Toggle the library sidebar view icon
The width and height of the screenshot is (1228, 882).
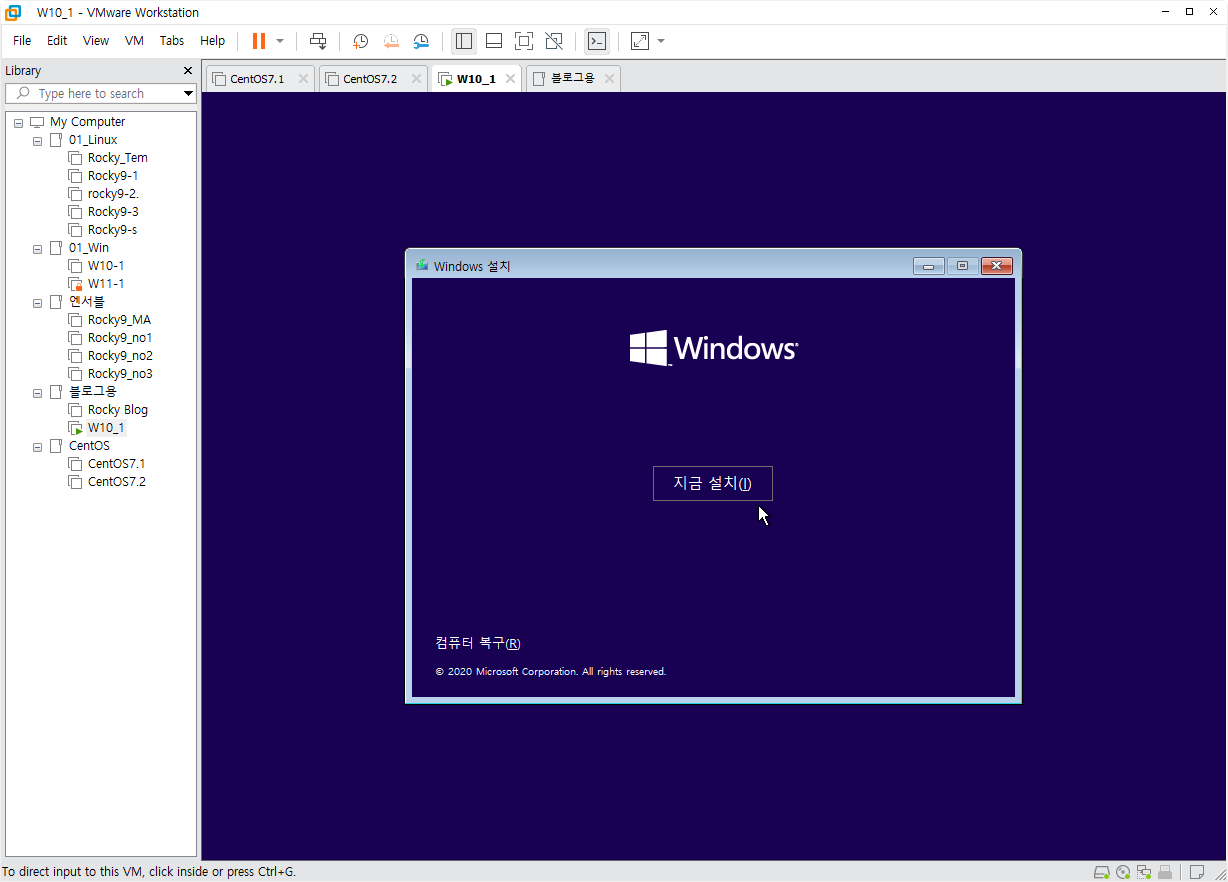pos(463,41)
